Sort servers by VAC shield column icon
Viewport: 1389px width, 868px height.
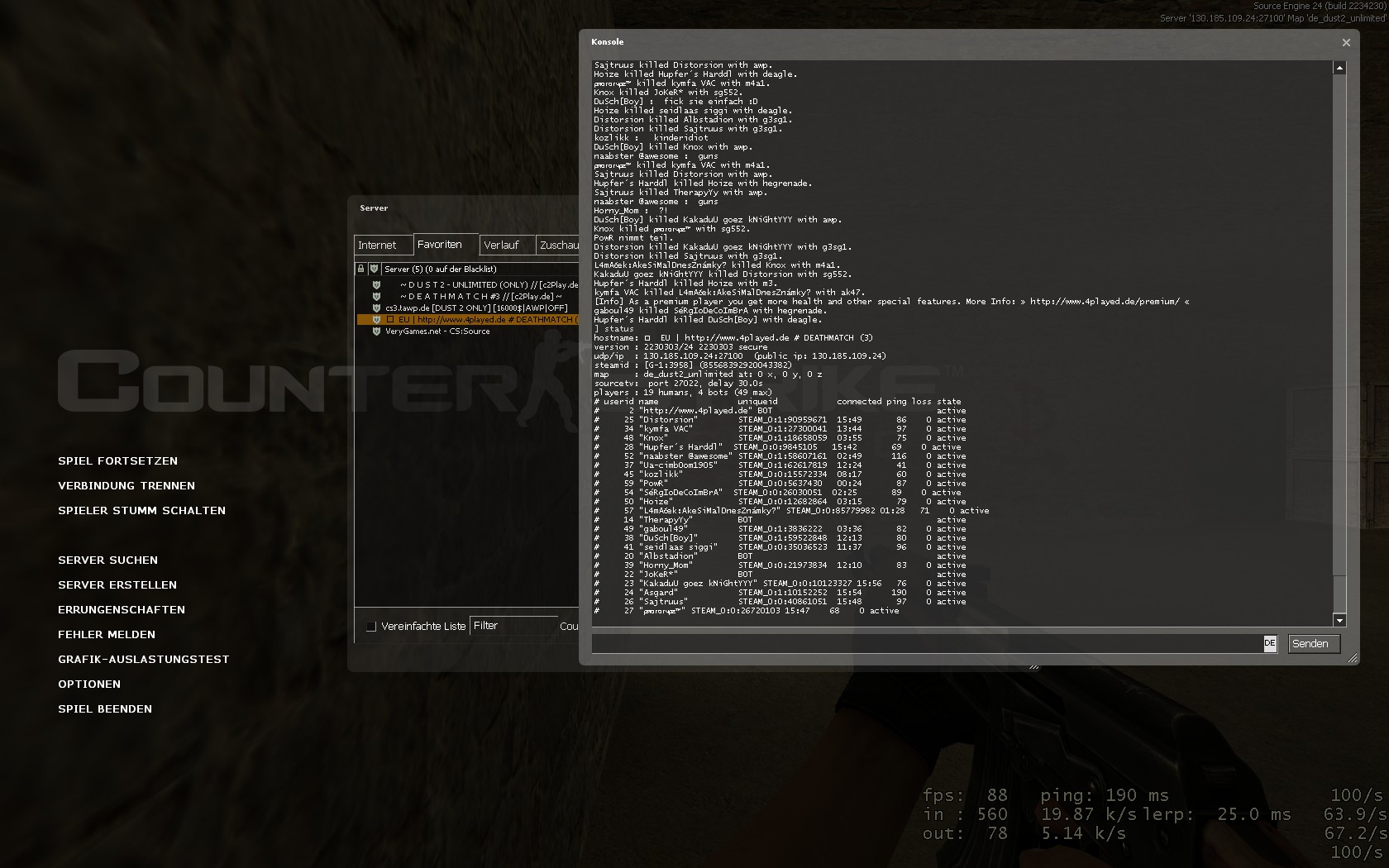pos(374,269)
